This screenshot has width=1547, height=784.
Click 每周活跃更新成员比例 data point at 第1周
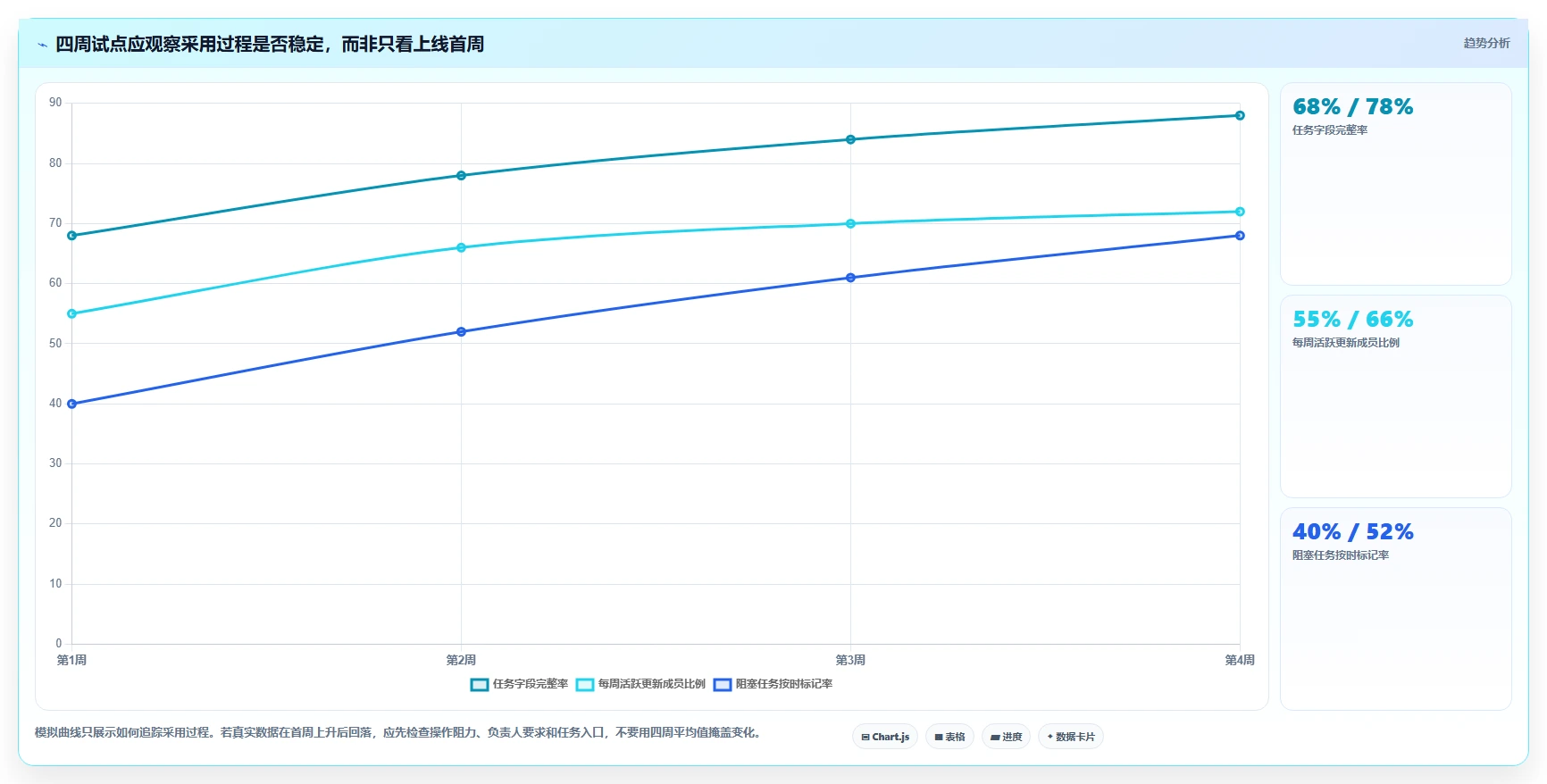(72, 314)
